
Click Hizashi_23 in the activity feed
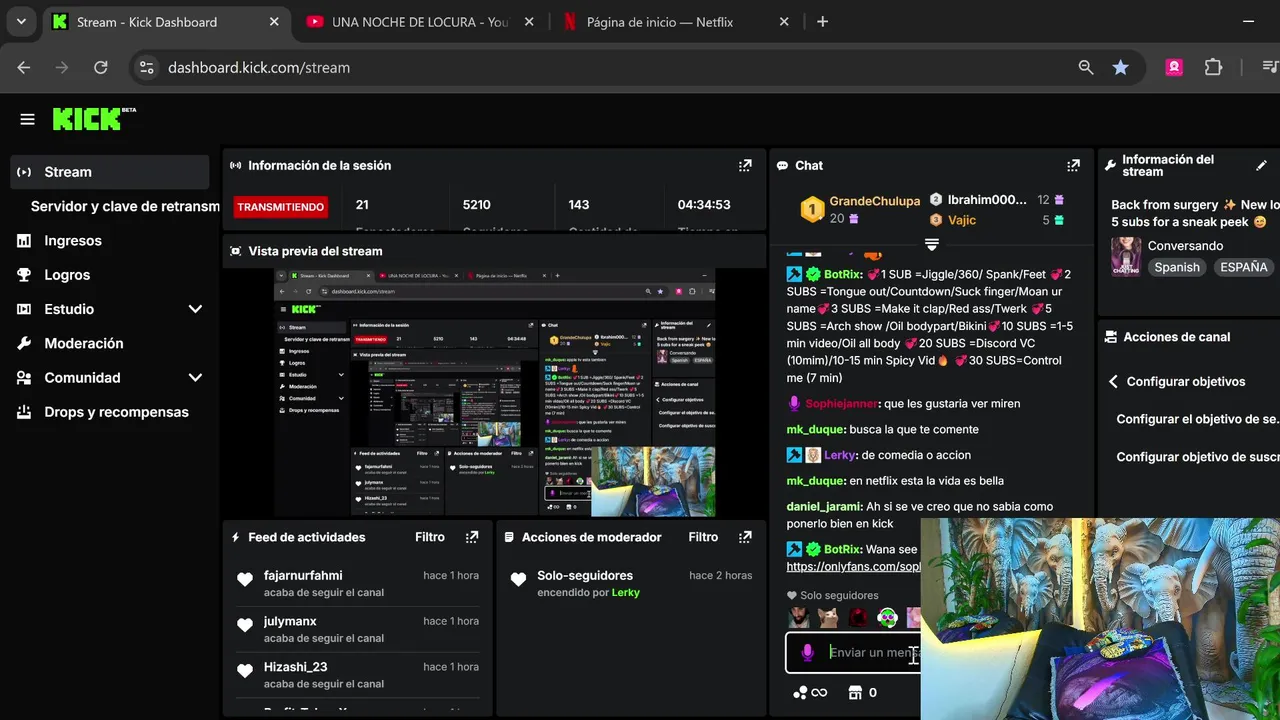pos(295,667)
